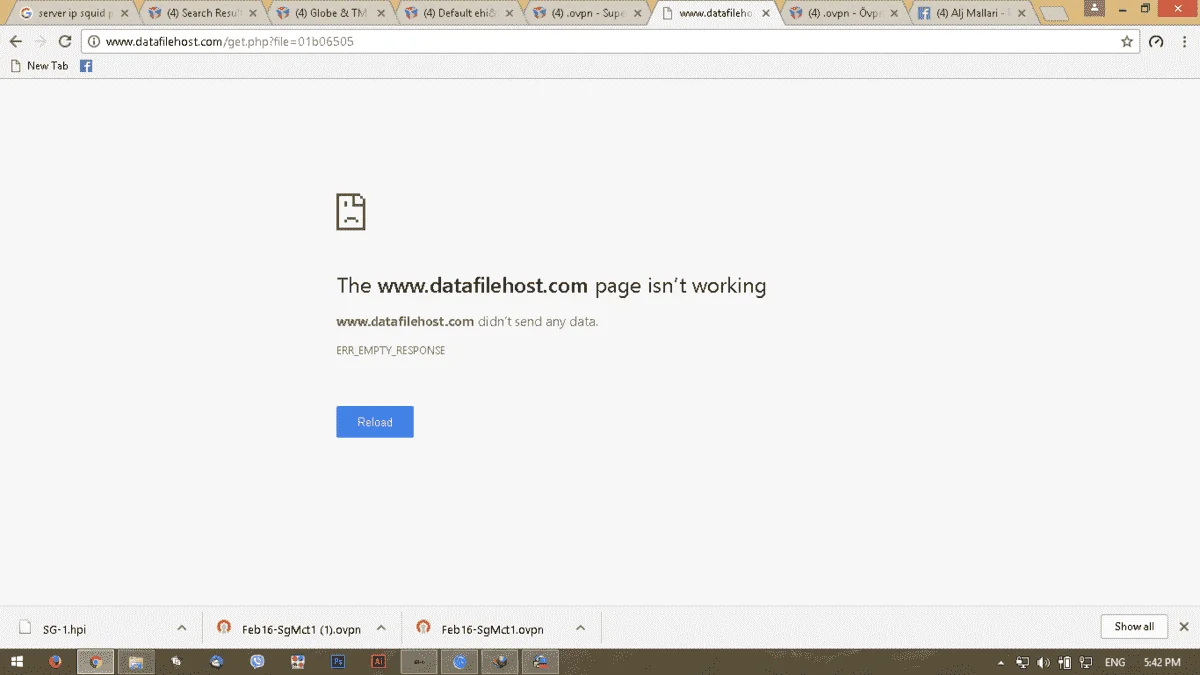Click the sad page error icon
This screenshot has height=675, width=1200.
coord(351,212)
